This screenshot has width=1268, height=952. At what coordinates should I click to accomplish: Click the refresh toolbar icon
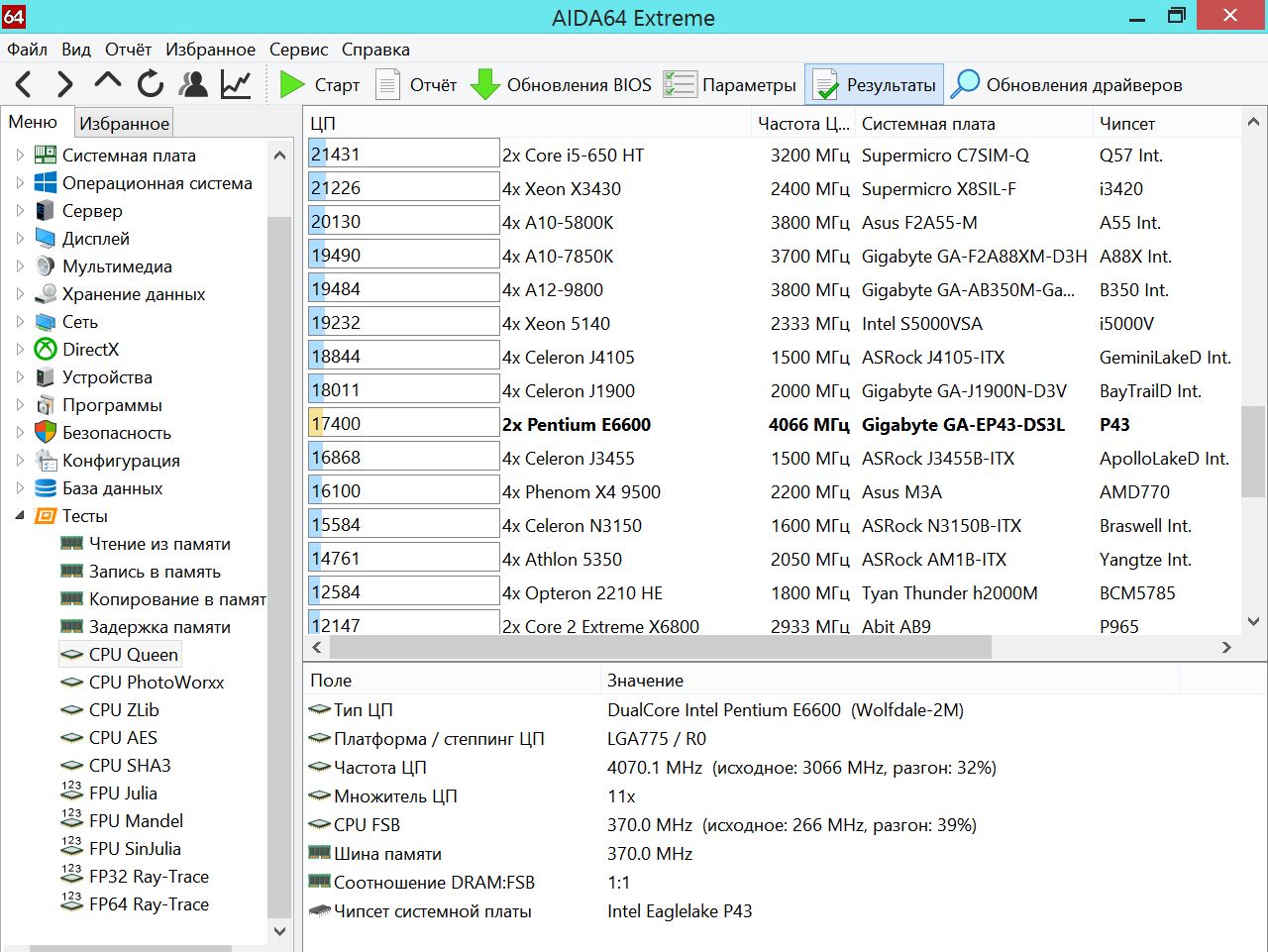coord(151,84)
